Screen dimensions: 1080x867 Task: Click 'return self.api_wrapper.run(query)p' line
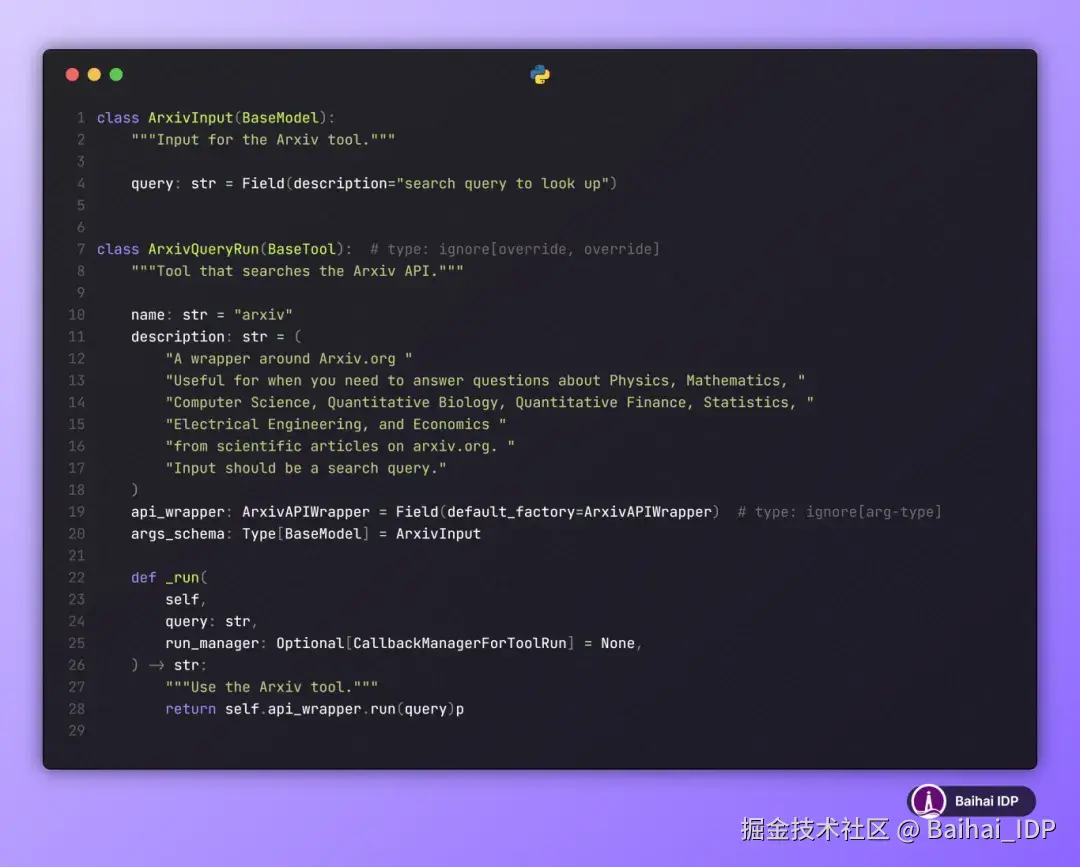coord(314,709)
